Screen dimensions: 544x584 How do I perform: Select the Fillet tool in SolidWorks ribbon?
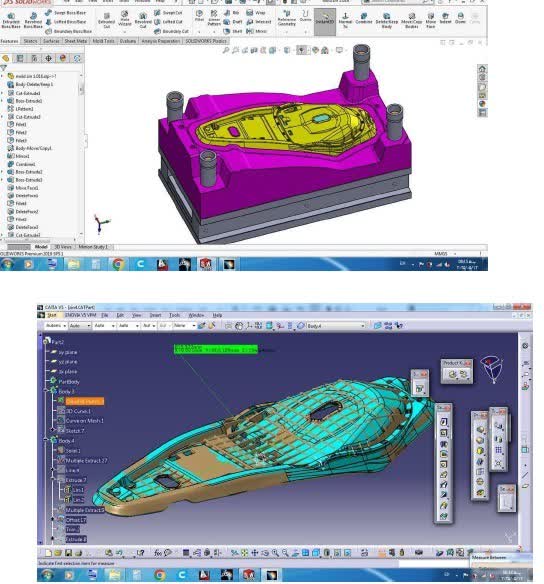point(199,16)
